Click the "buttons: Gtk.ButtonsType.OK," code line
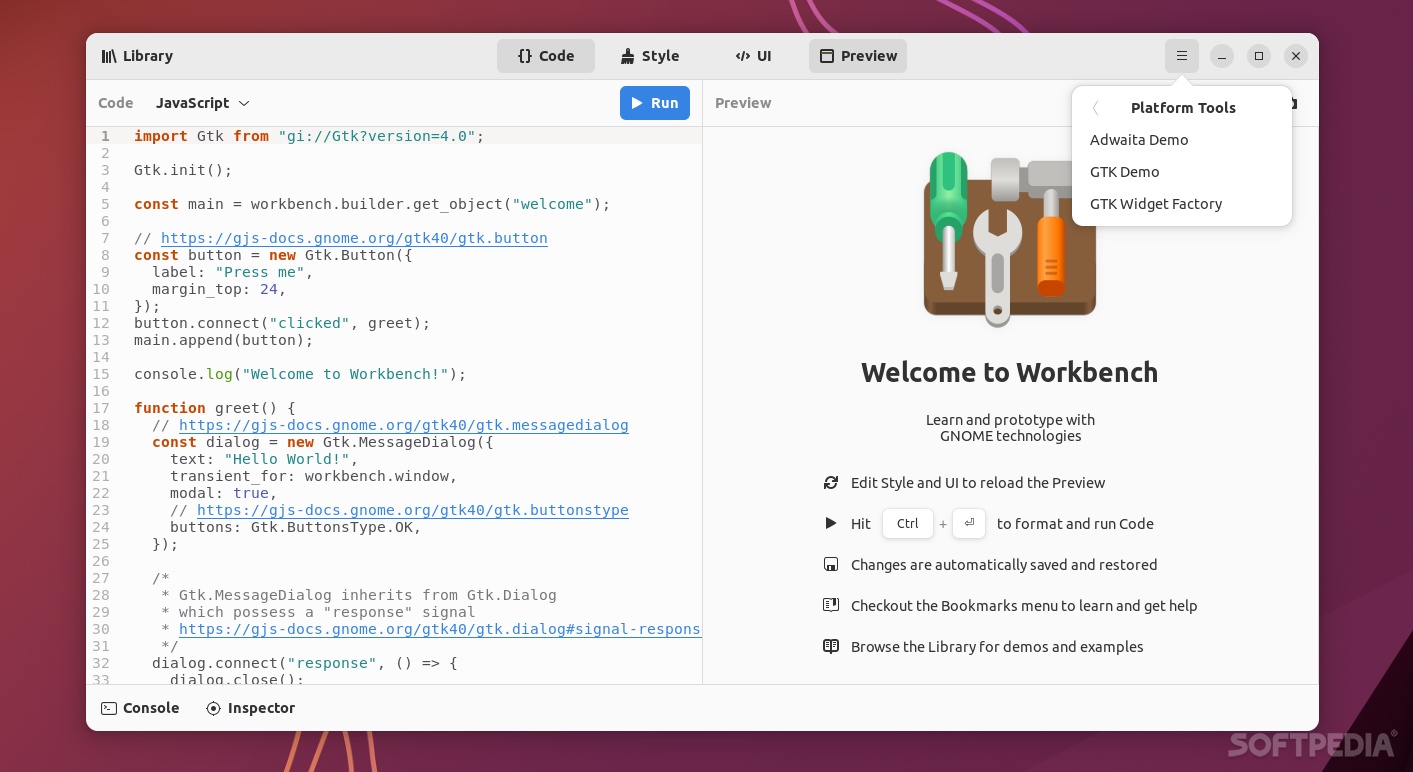1413x772 pixels. [296, 527]
